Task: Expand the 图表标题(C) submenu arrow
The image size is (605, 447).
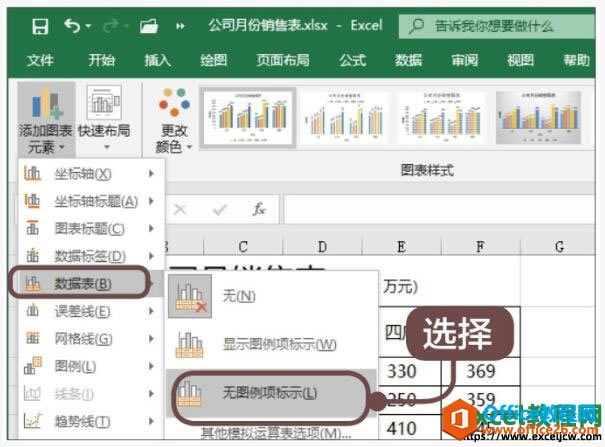Action: pyautogui.click(x=152, y=229)
